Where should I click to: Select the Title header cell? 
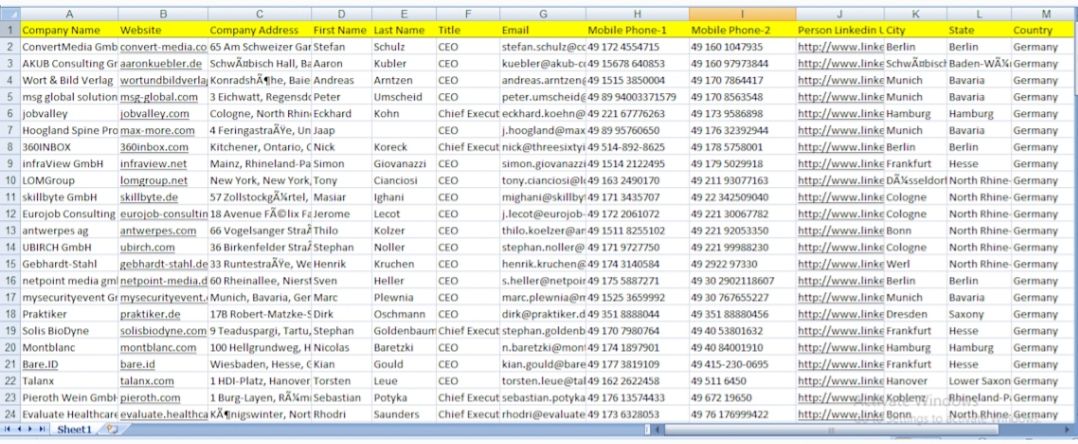[x=468, y=30]
